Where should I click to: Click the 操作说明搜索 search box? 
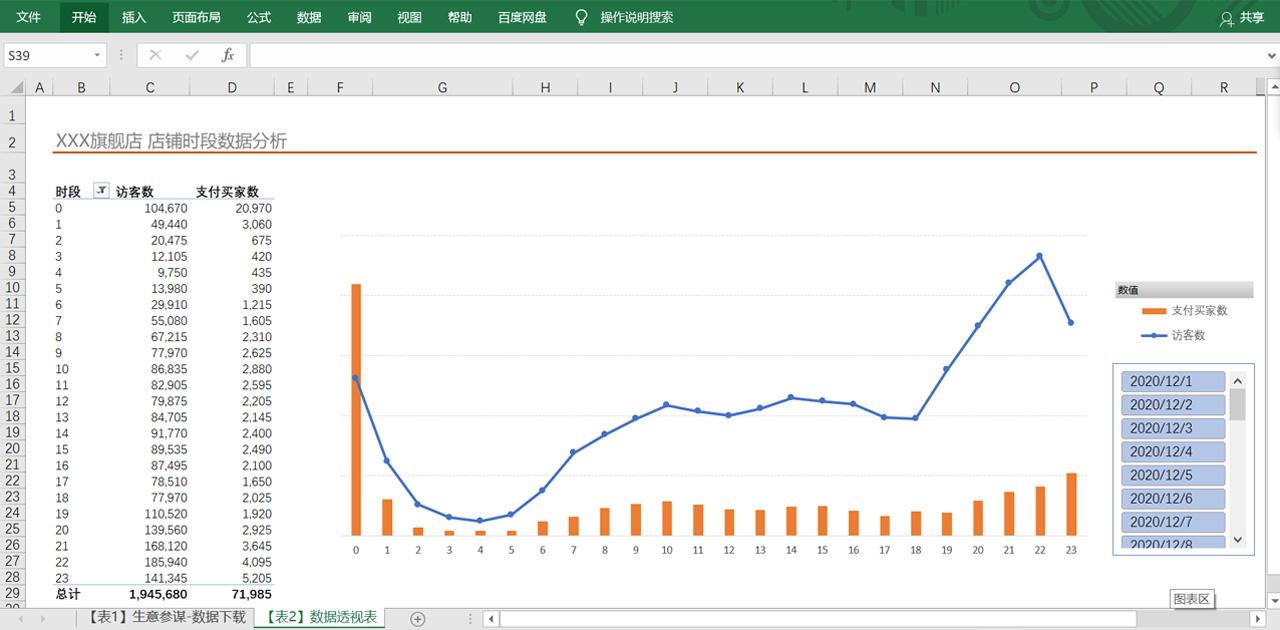pyautogui.click(x=637, y=17)
